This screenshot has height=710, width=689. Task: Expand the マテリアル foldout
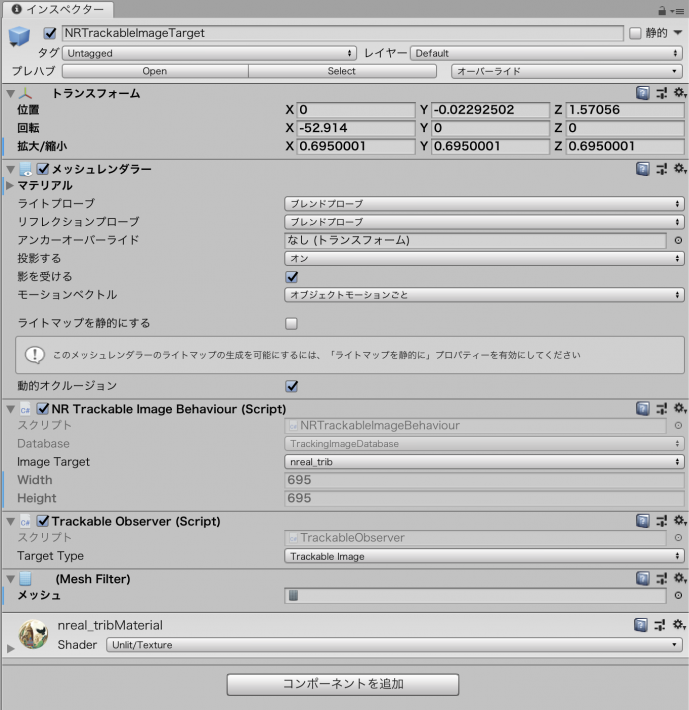click(x=10, y=186)
